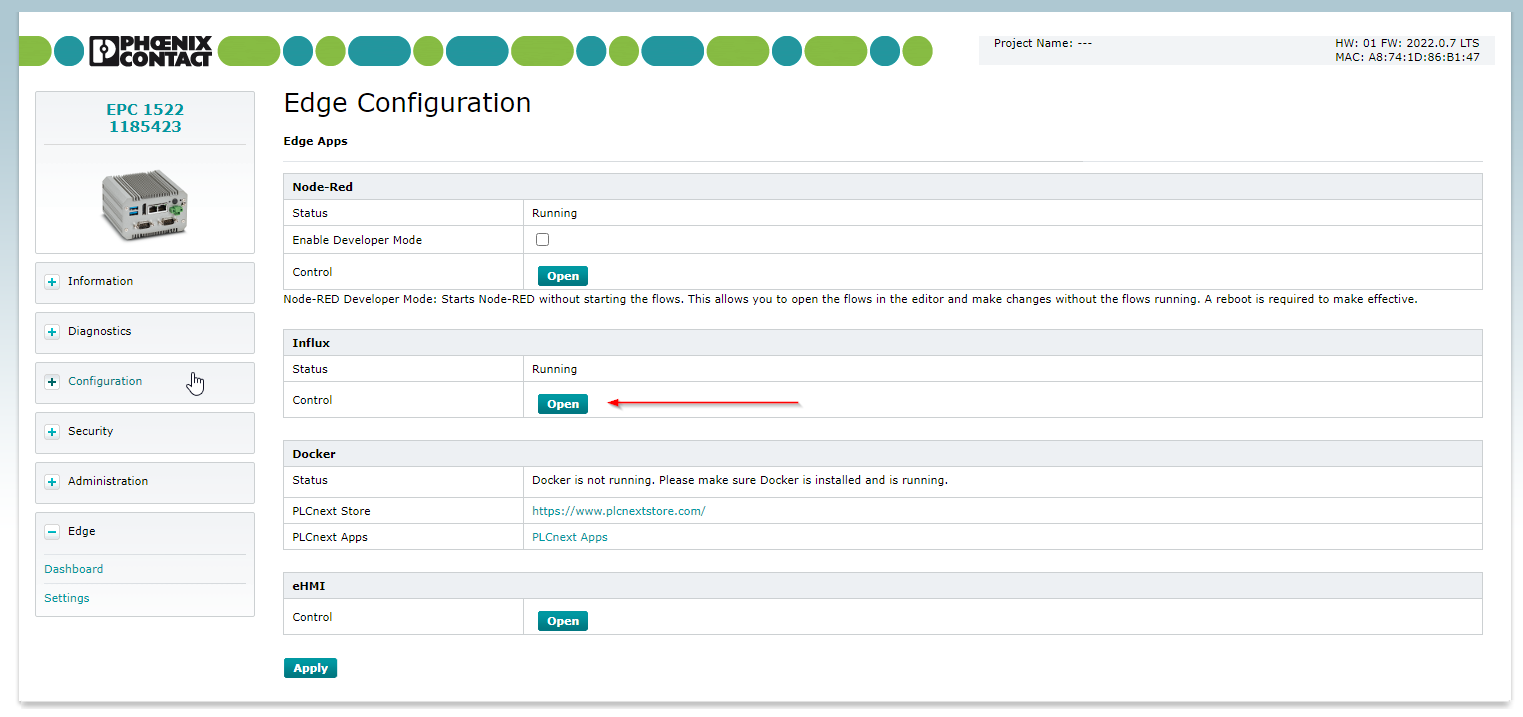Visit the plcnextstore.com link
Image resolution: width=1523 pixels, height=717 pixels.
tap(618, 511)
